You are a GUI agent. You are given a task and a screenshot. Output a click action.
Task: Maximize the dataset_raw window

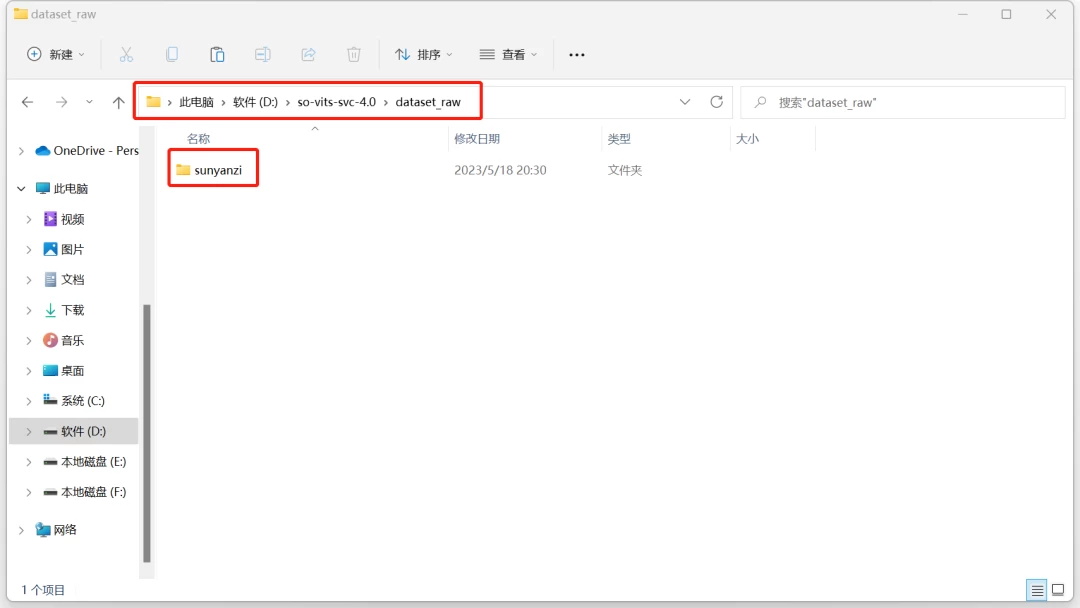[1006, 14]
